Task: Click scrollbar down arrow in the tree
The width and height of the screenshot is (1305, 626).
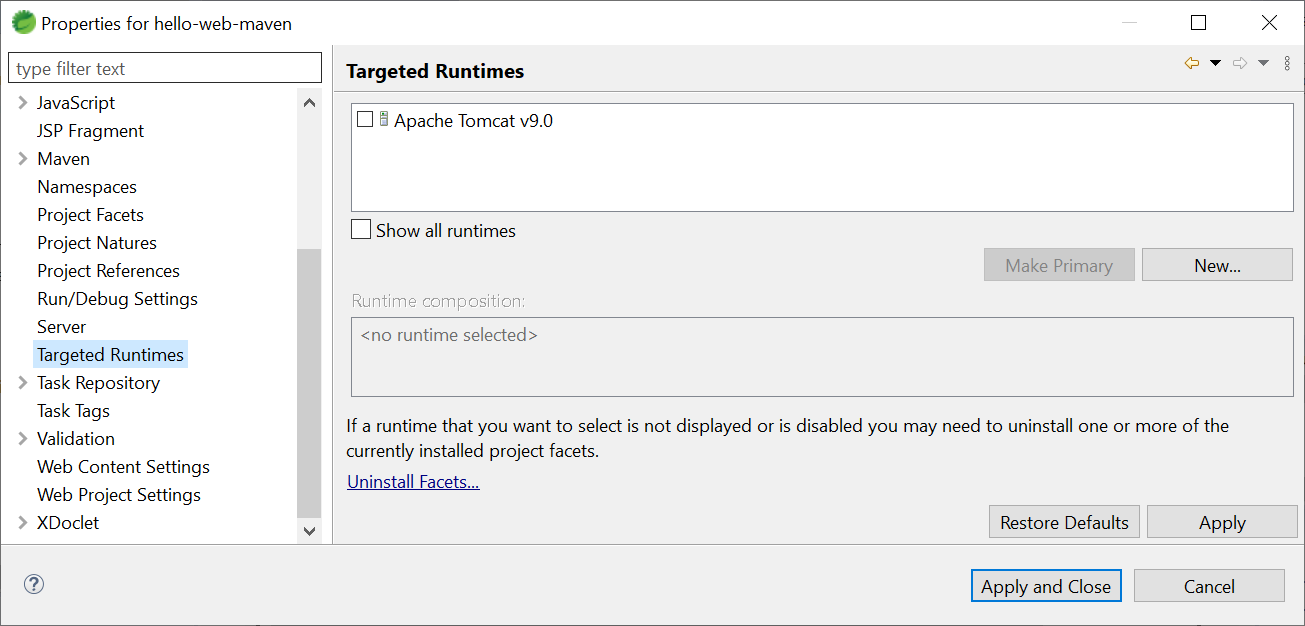Action: [309, 531]
